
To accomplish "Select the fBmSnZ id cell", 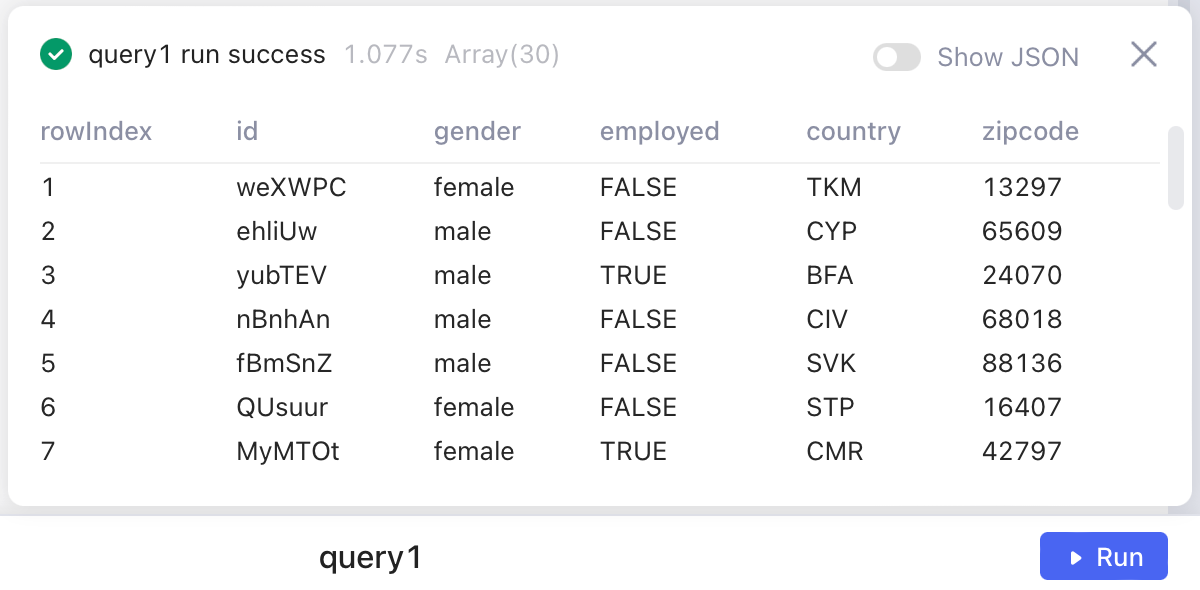I will (284, 363).
